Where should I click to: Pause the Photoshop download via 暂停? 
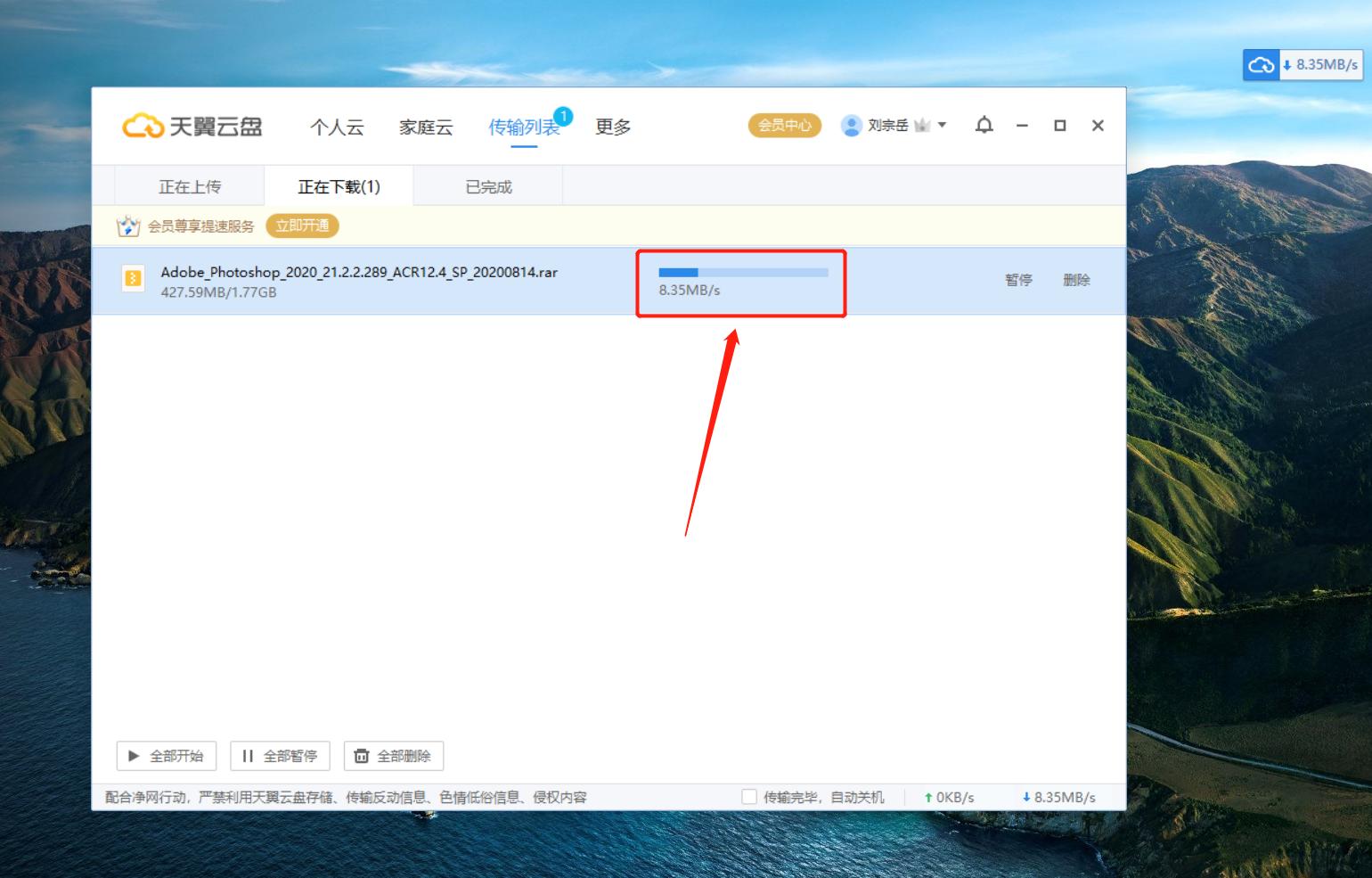tap(1017, 280)
